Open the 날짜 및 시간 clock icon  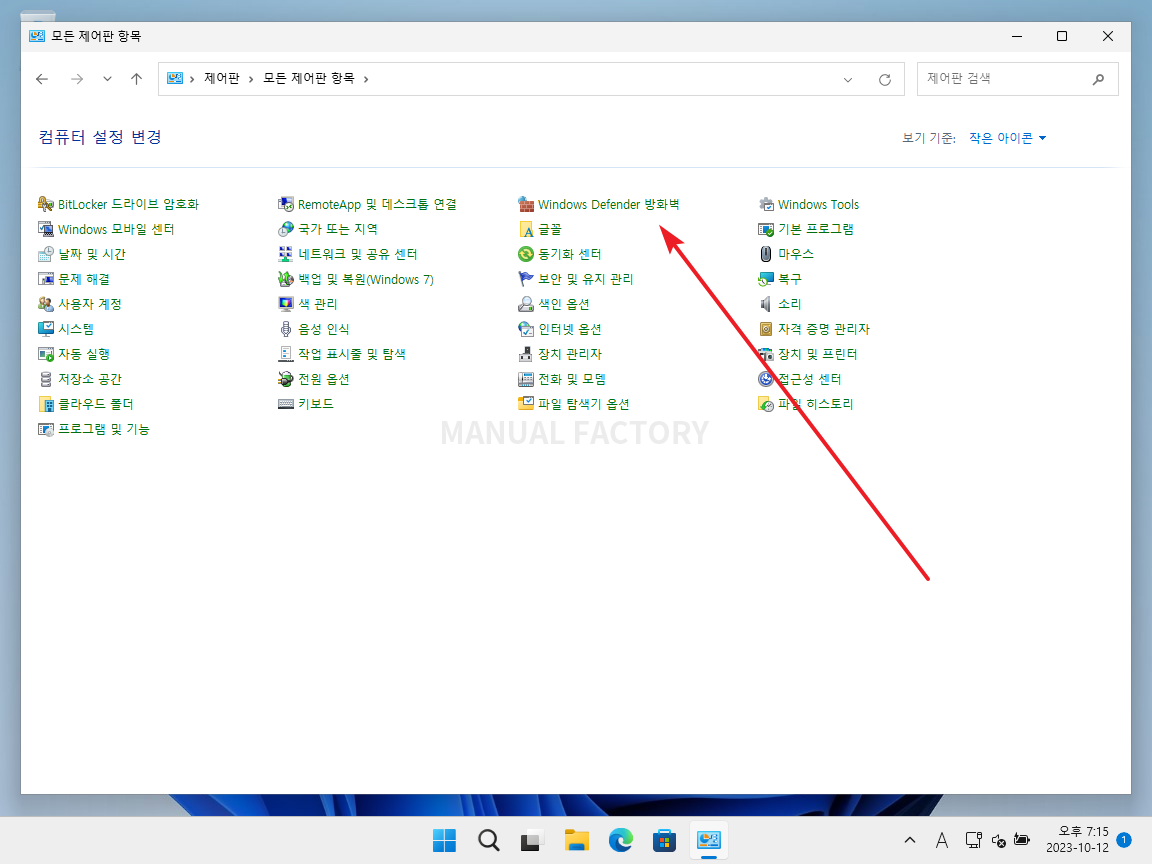46,254
